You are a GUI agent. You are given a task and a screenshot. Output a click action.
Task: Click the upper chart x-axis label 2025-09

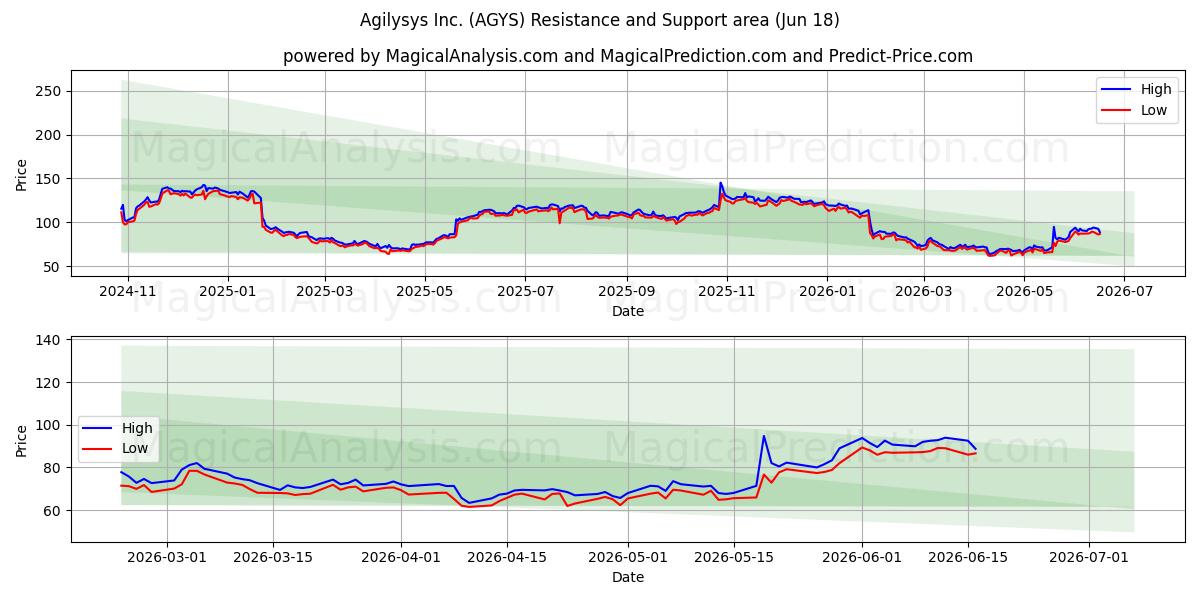tap(627, 292)
